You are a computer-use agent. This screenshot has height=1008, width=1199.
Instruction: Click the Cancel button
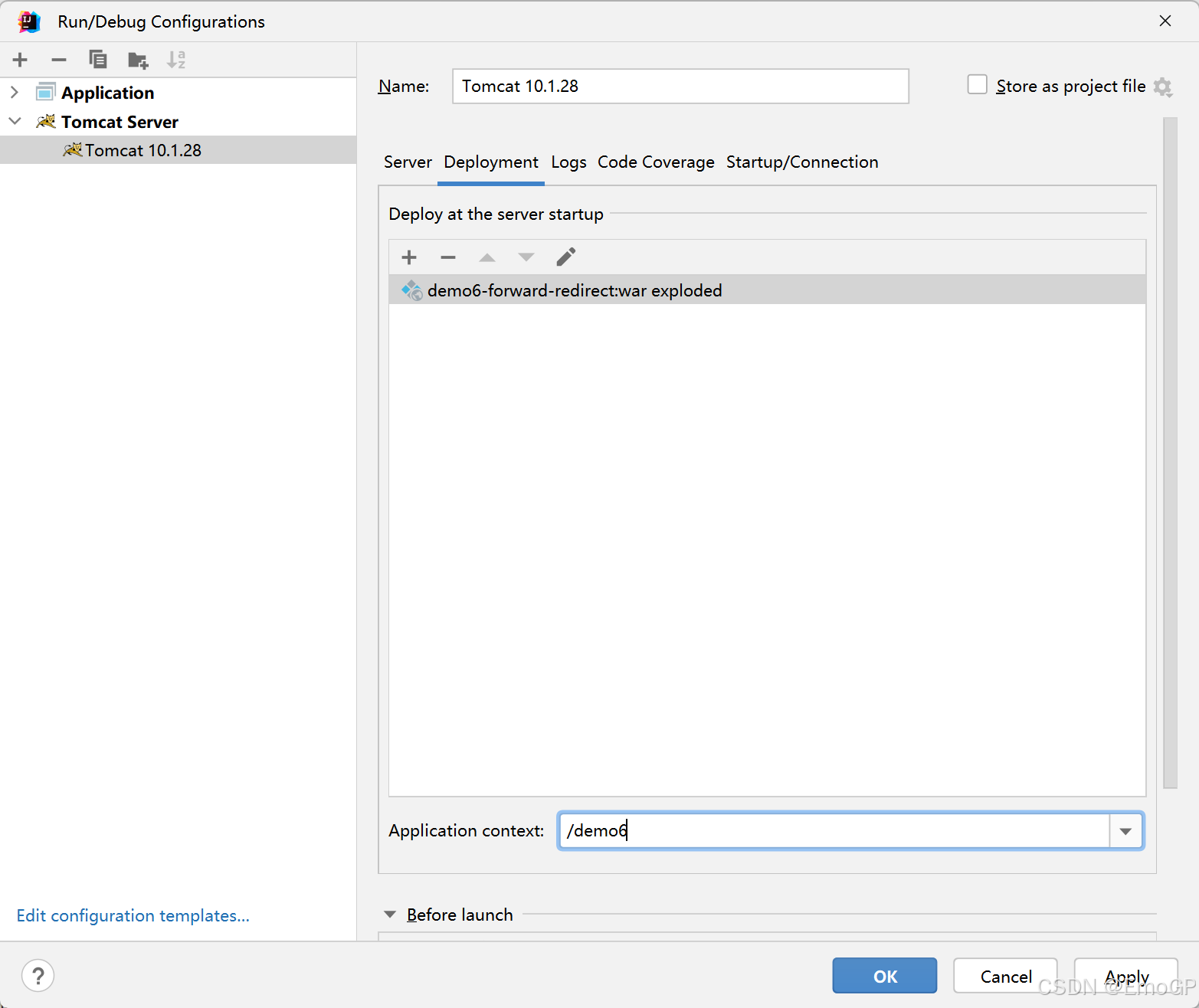[x=1005, y=975]
